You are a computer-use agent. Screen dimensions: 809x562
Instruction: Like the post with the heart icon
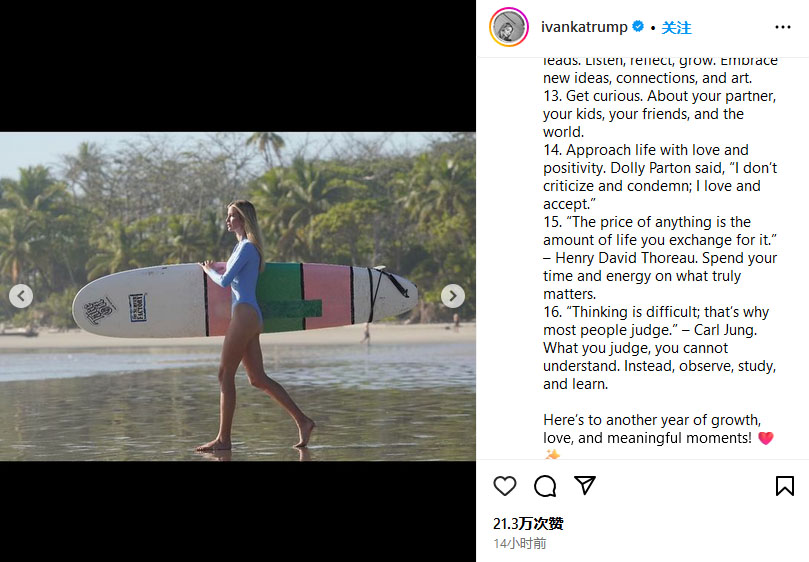pos(505,486)
